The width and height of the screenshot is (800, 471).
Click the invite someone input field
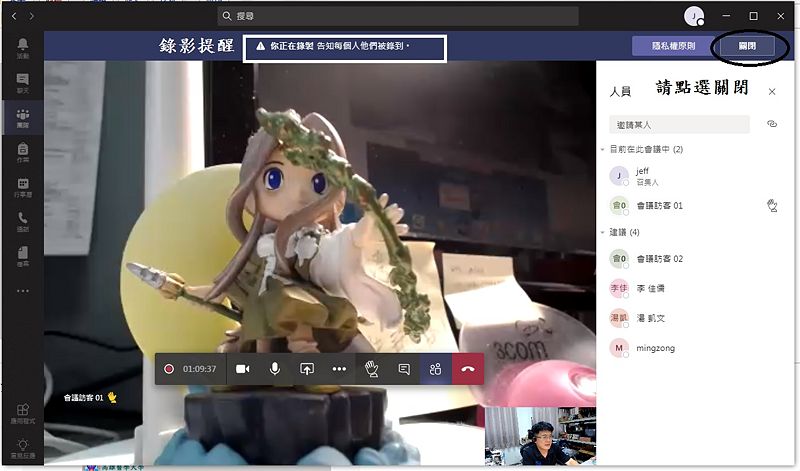(x=680, y=125)
